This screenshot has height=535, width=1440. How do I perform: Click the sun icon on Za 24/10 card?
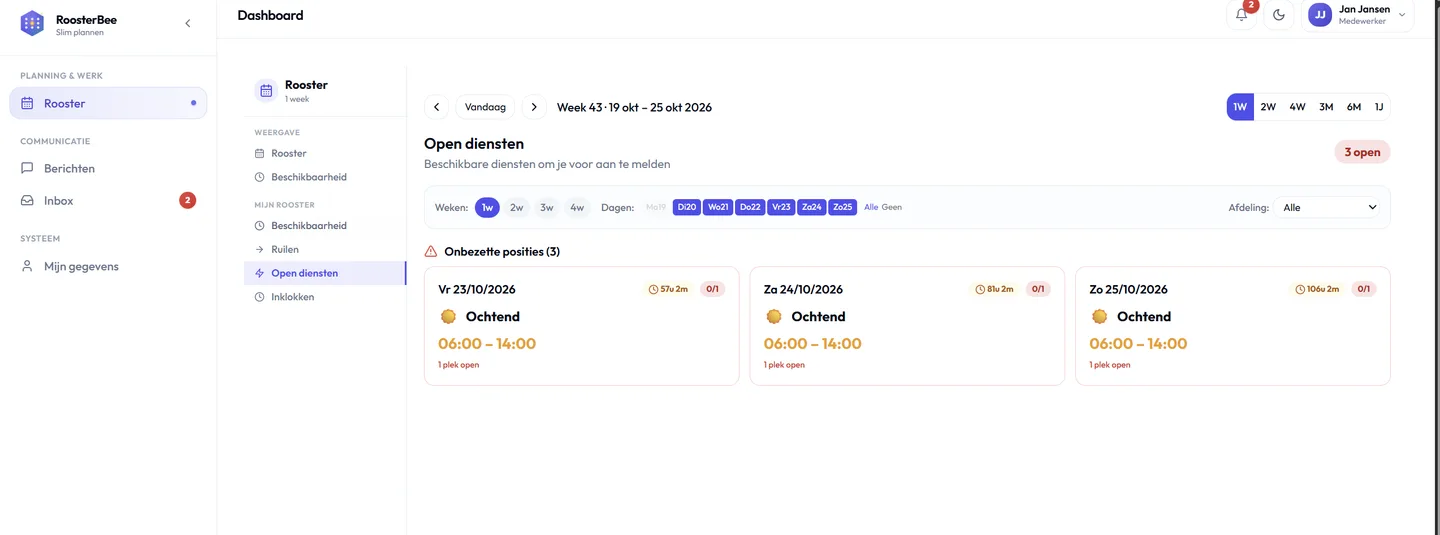774,316
